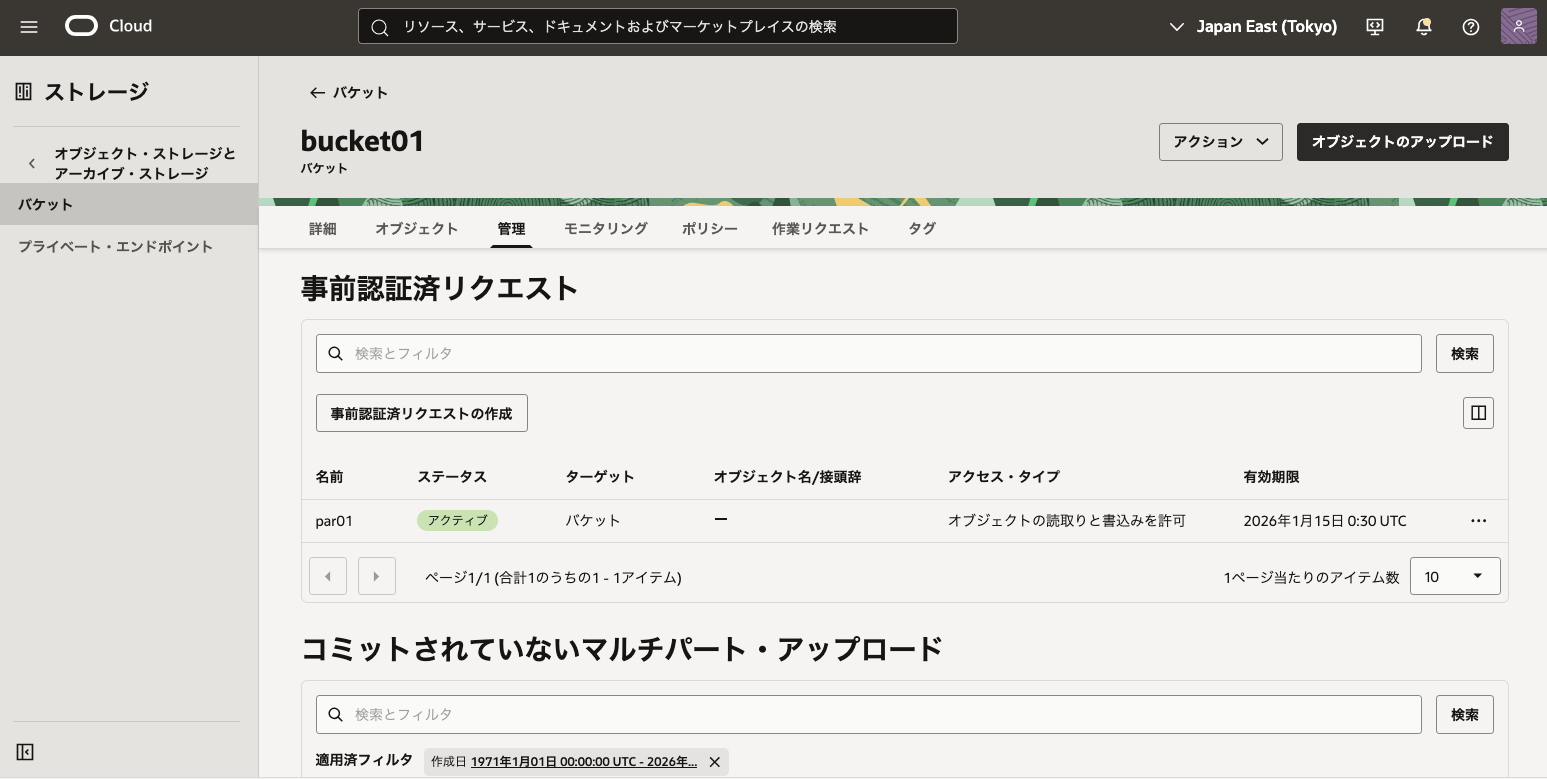
Task: Click the 2026年1月15日 0:30 UTC expiry cell
Action: coord(1325,521)
